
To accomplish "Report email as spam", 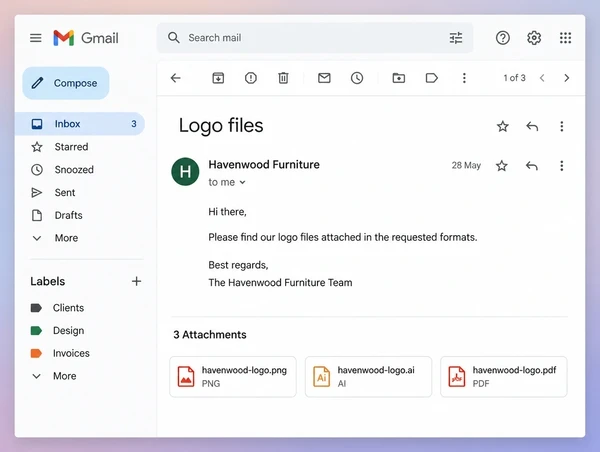I will click(x=251, y=78).
